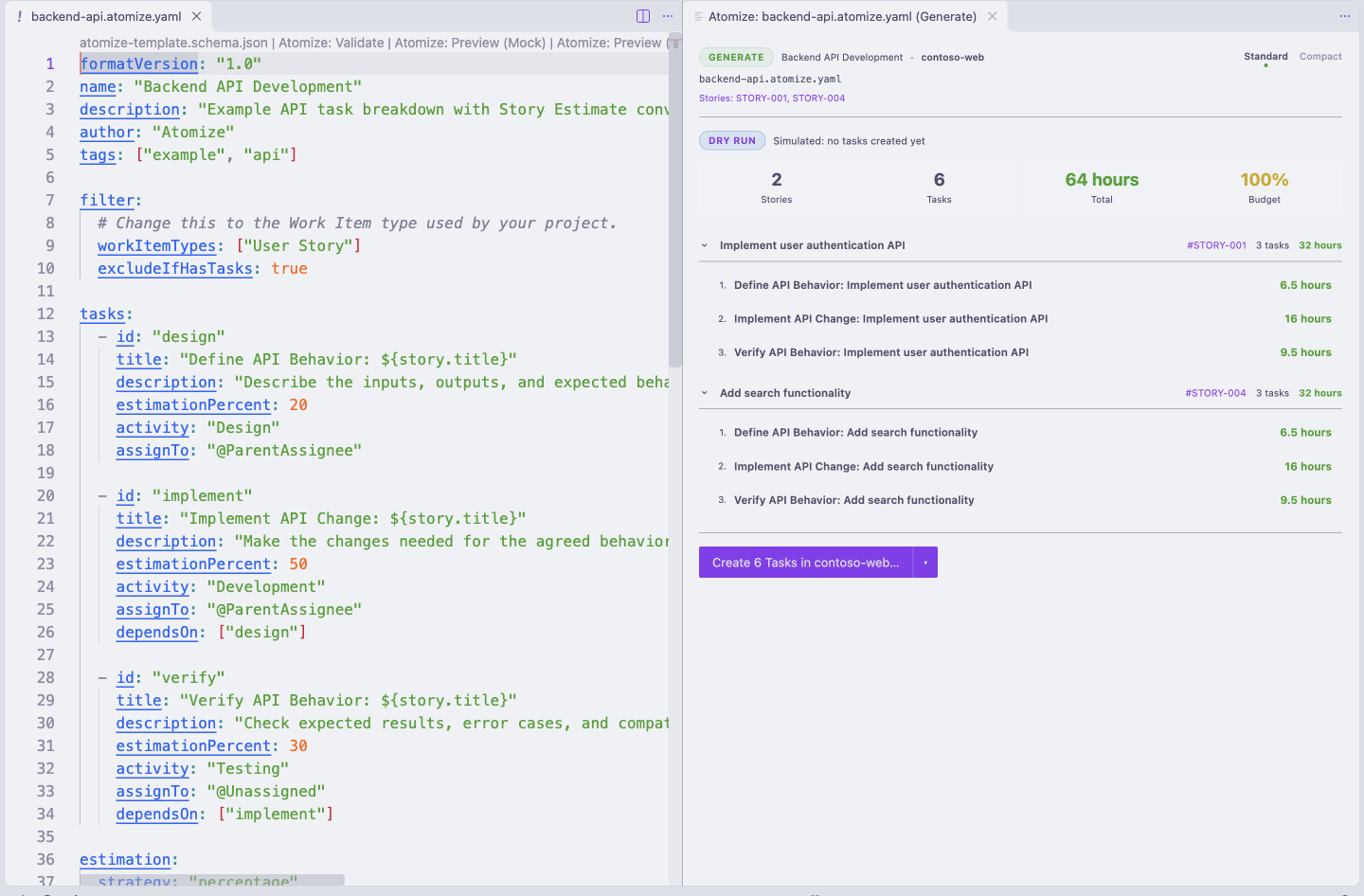1364x896 pixels.
Task: Select the backend-api.atomize.yaml editor tab
Action: (x=106, y=16)
